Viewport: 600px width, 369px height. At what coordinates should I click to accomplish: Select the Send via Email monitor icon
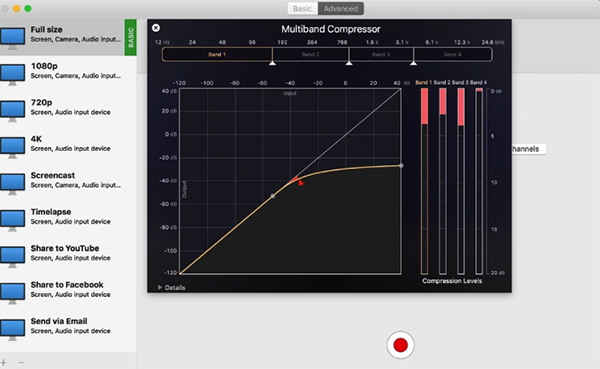pos(13,330)
